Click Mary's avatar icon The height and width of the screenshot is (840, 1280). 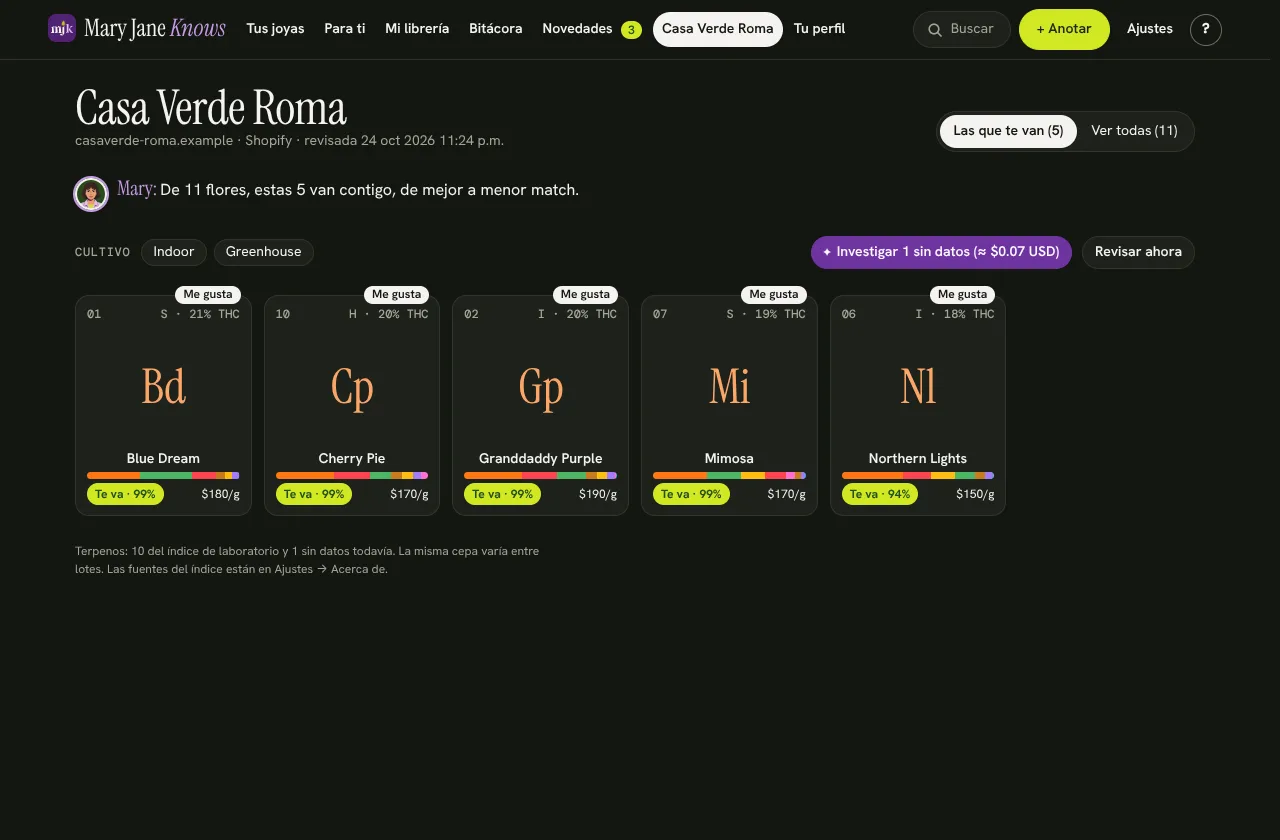coord(91,194)
